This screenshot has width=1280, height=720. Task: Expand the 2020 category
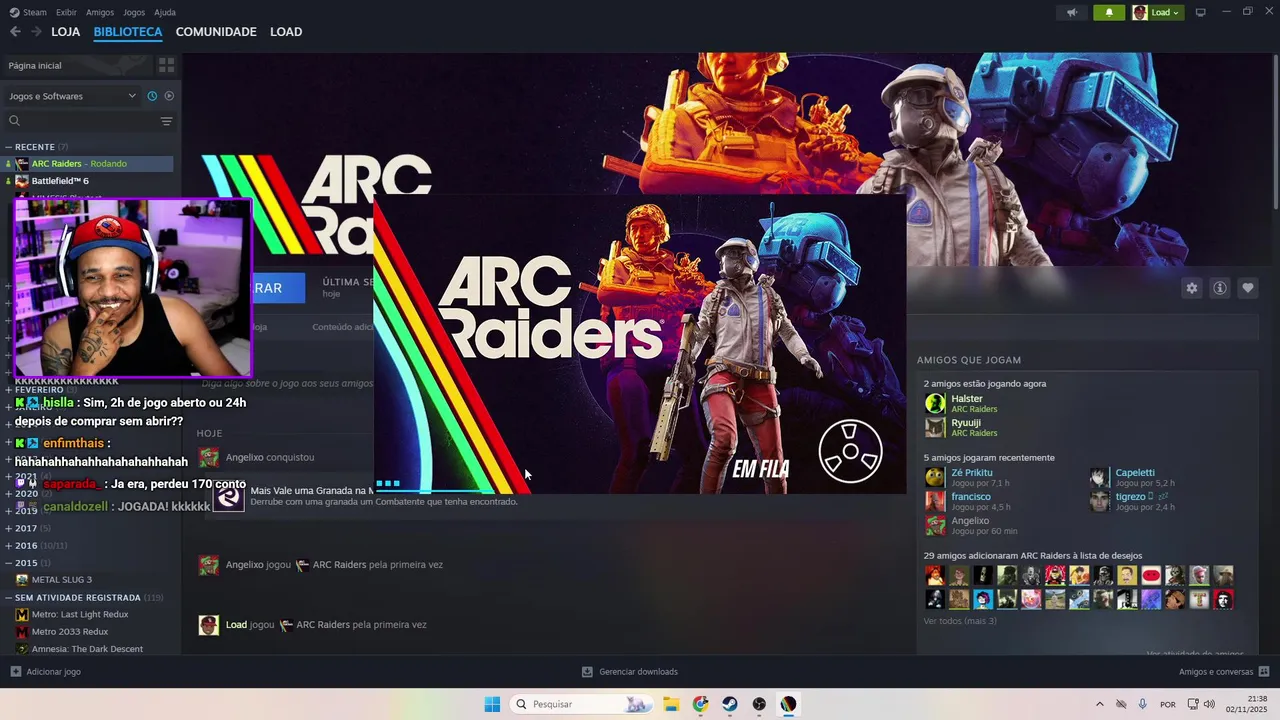coord(9,494)
